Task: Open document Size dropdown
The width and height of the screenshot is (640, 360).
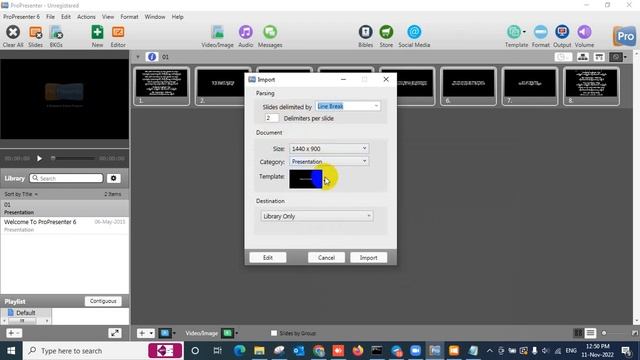Action: (329, 149)
